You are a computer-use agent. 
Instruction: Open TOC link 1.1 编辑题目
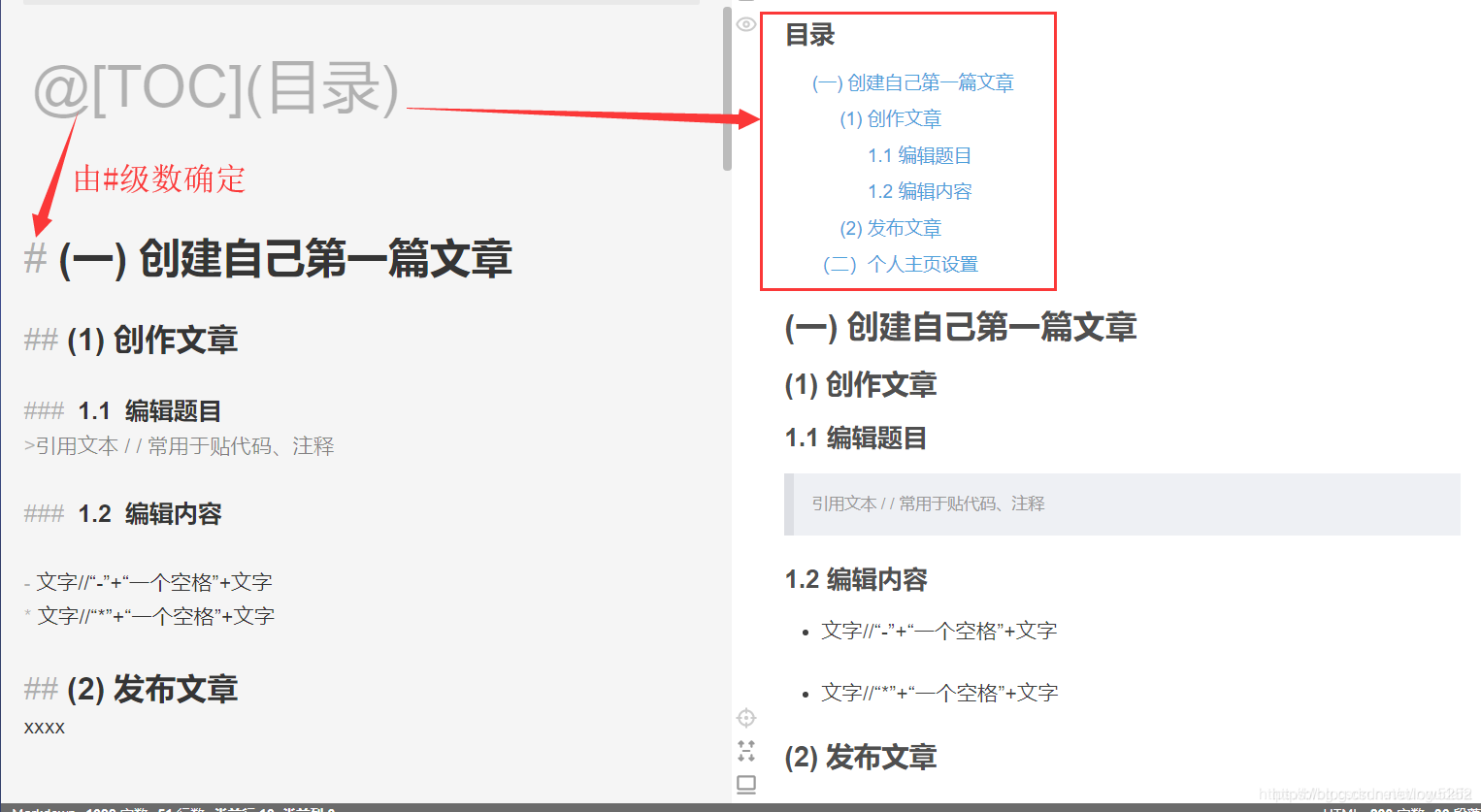click(x=920, y=155)
